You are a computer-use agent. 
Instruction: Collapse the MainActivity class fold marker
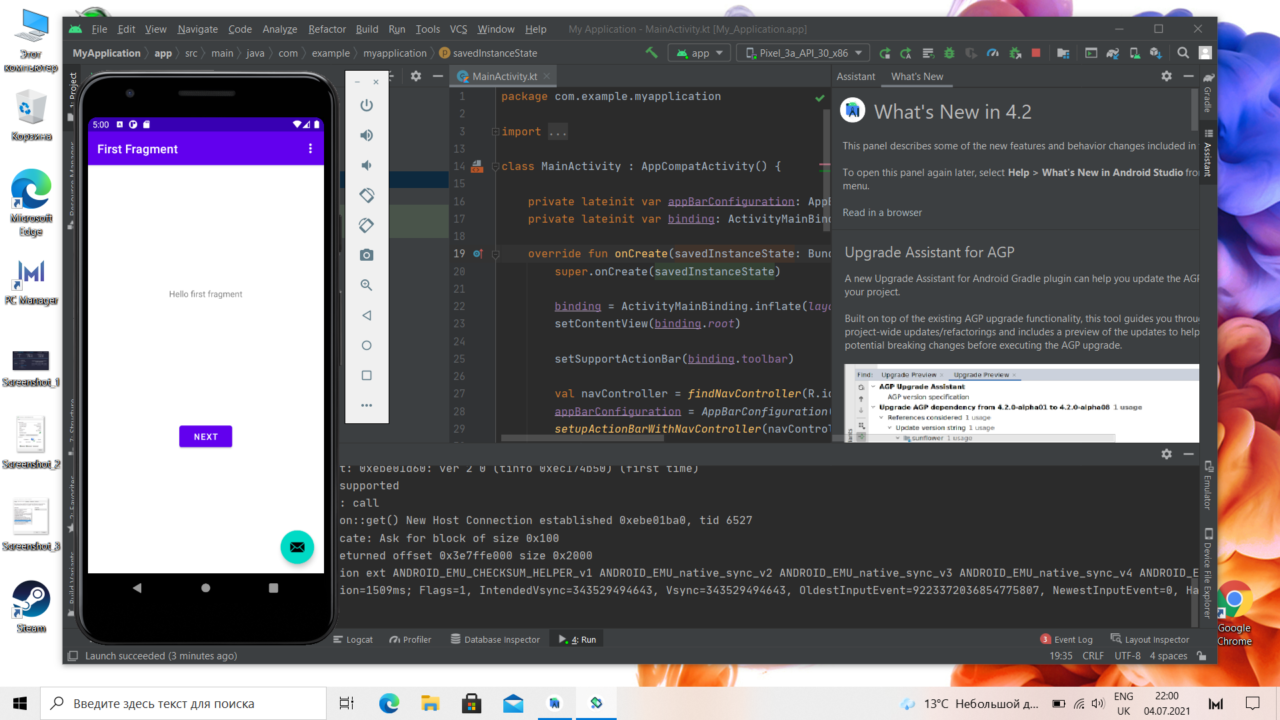pyautogui.click(x=496, y=167)
